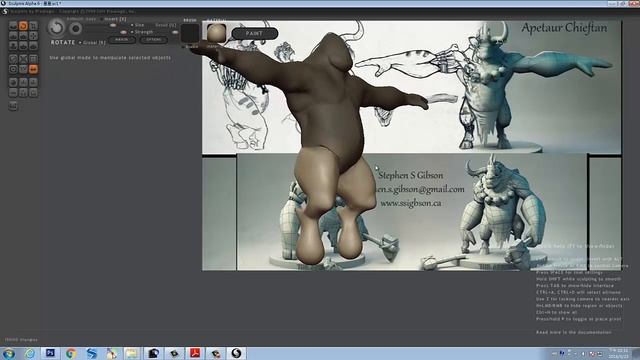Select the orange Rotate tool
The image size is (640, 360).
click(x=23, y=26)
